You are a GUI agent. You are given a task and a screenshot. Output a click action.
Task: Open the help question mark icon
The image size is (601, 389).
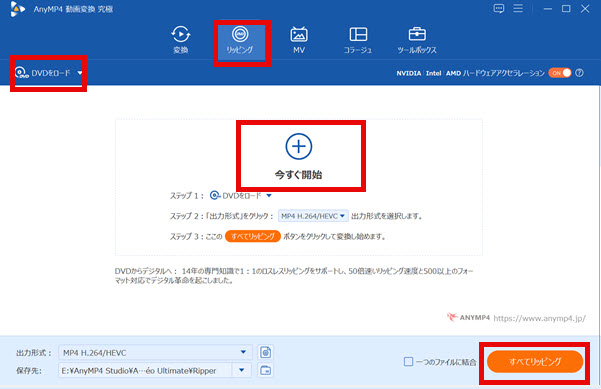pos(580,73)
